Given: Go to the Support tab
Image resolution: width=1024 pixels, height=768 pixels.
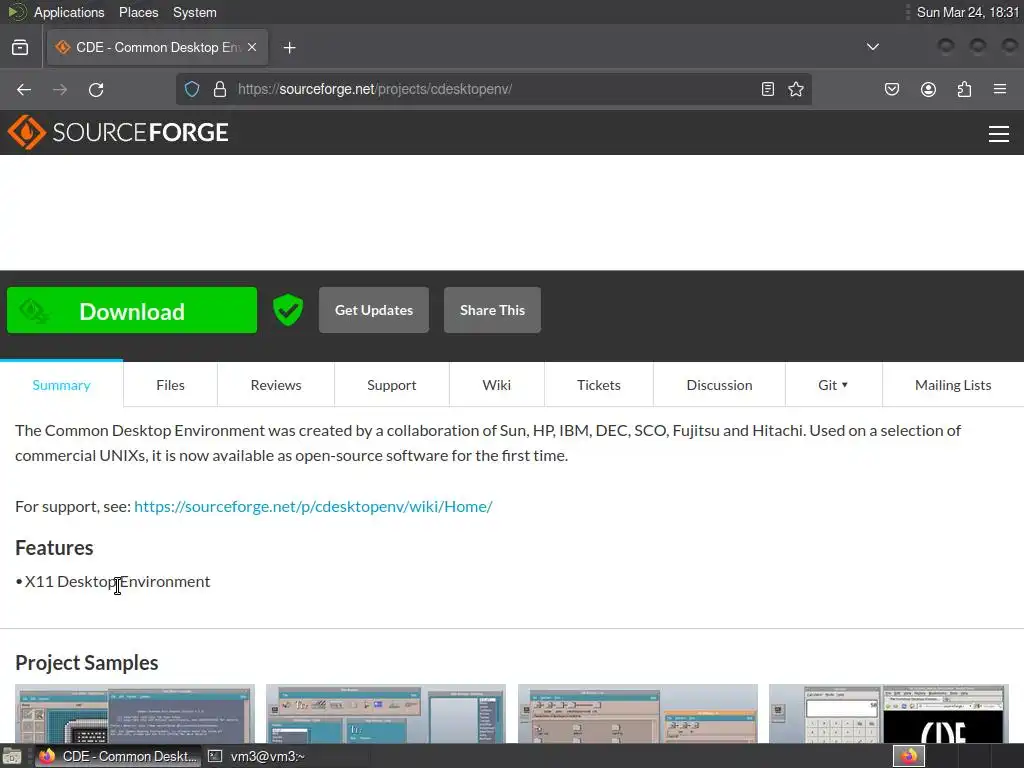Looking at the screenshot, I should coord(392,385).
